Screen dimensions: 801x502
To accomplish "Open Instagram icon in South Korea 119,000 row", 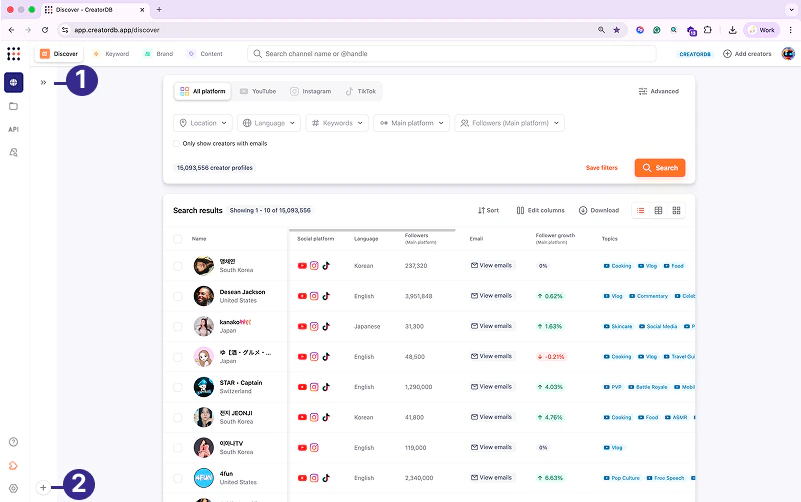I will click(x=314, y=448).
